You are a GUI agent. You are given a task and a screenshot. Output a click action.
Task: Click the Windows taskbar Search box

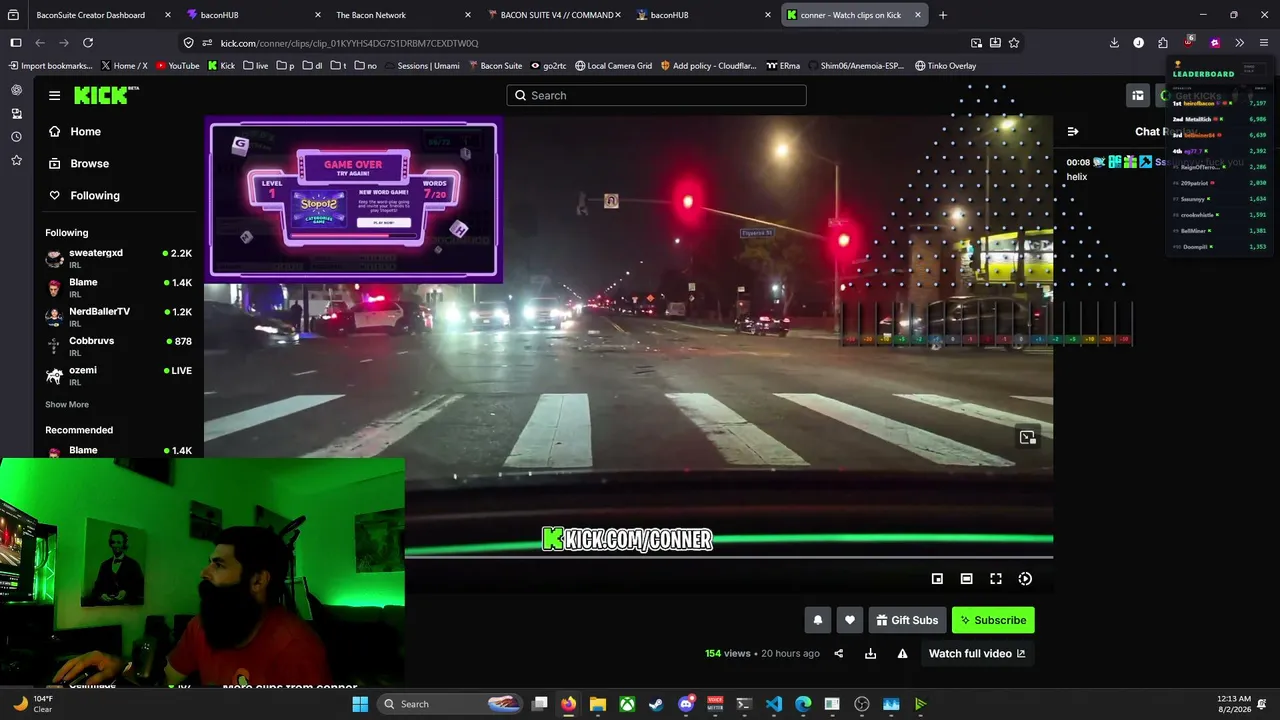449,704
